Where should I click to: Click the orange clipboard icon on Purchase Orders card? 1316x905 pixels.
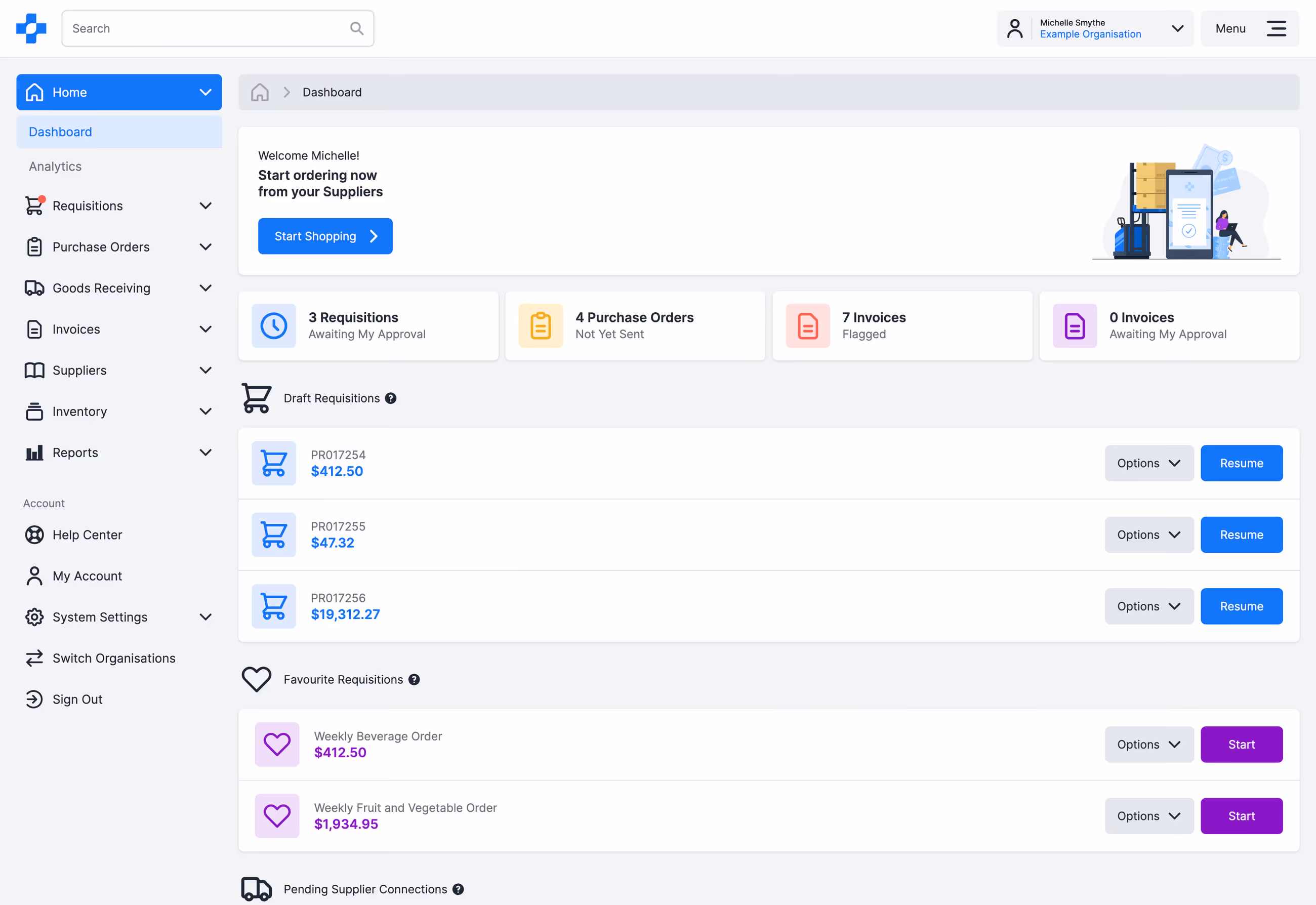(541, 326)
